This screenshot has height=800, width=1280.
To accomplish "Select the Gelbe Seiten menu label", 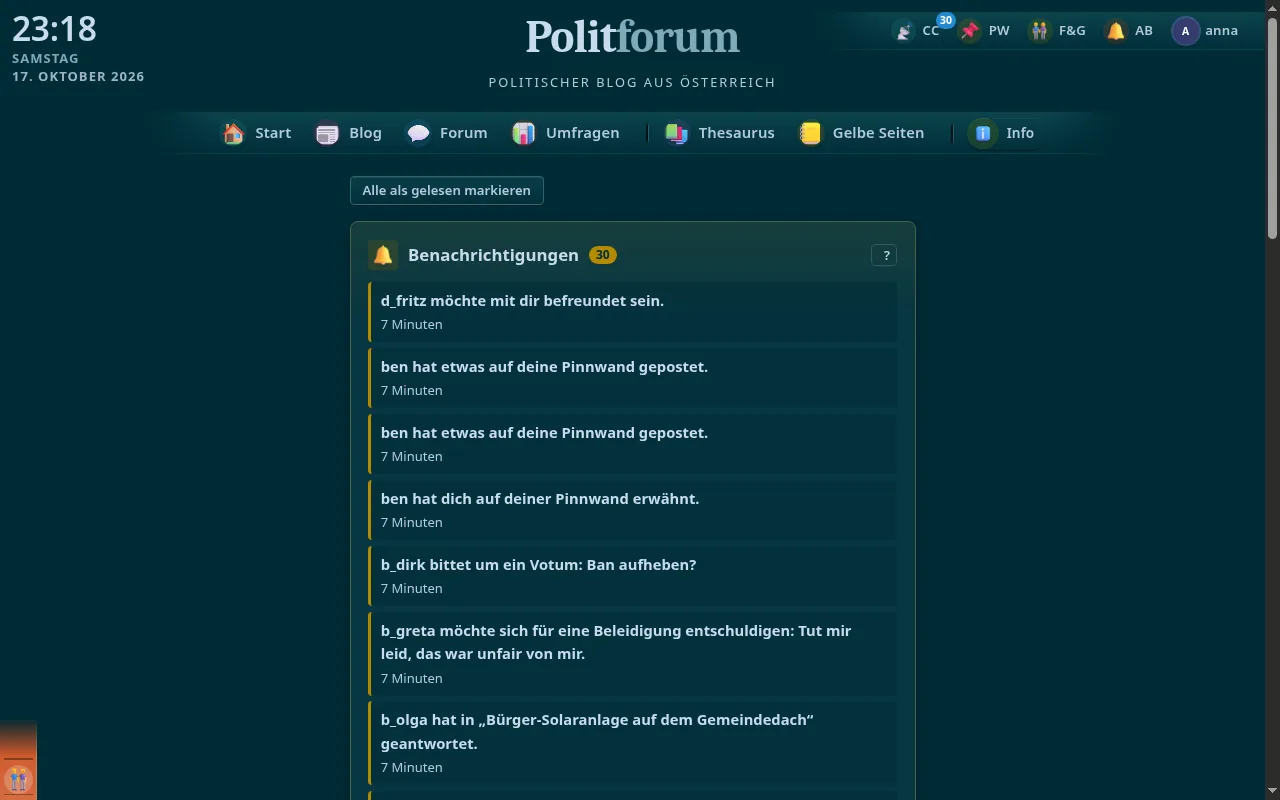I will (878, 133).
